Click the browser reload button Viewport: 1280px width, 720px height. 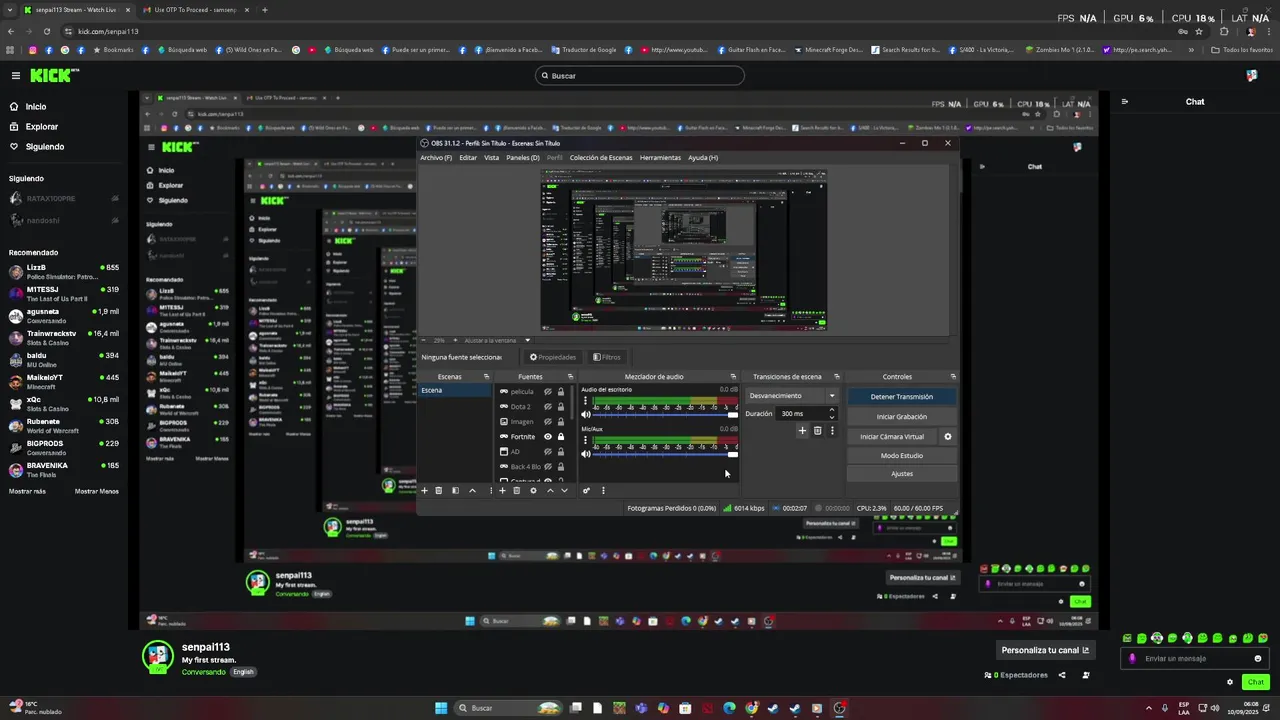(46, 31)
